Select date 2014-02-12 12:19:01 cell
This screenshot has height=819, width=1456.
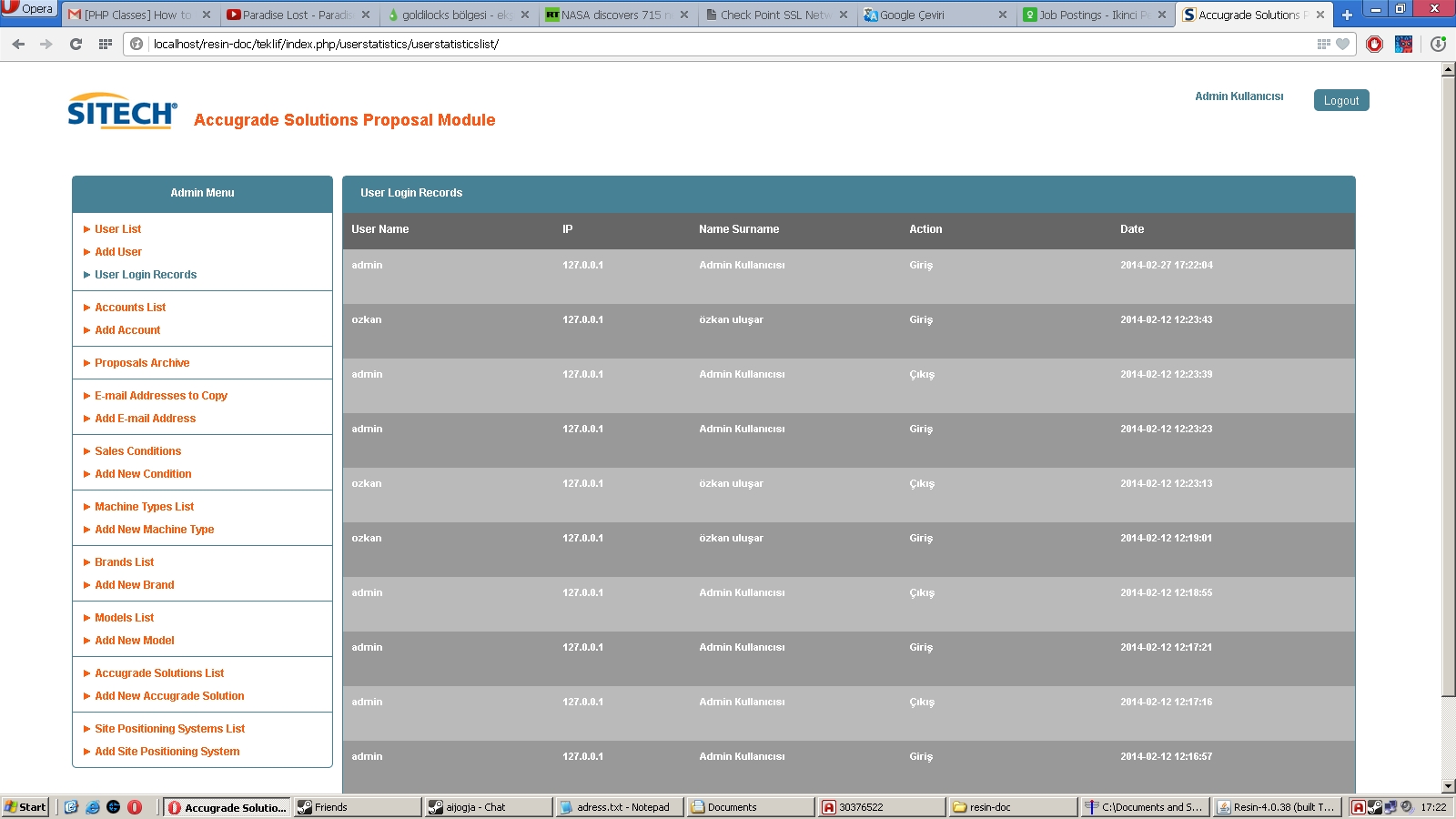pos(1166,539)
